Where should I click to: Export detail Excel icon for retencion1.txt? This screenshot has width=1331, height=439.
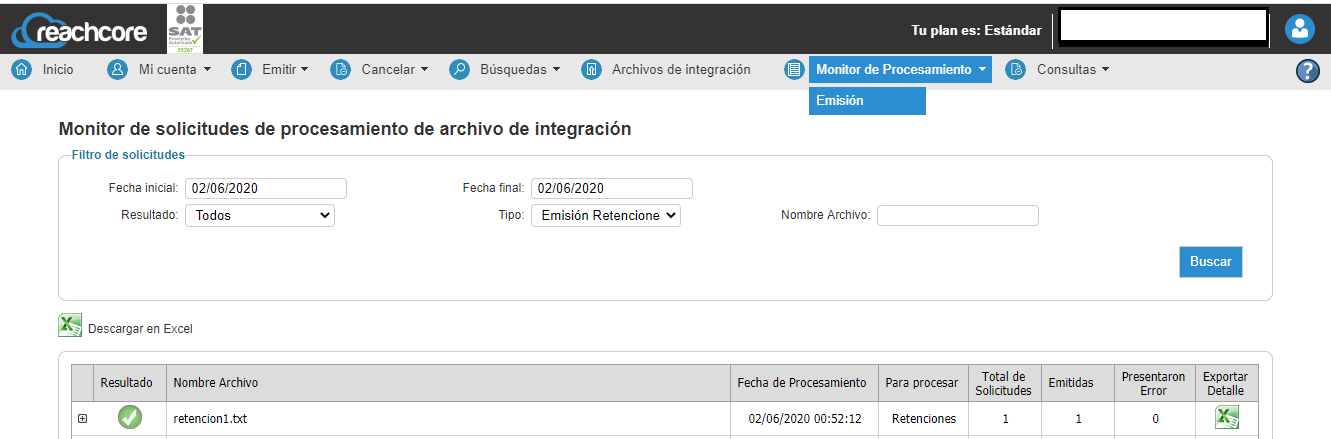[x=1226, y=418]
